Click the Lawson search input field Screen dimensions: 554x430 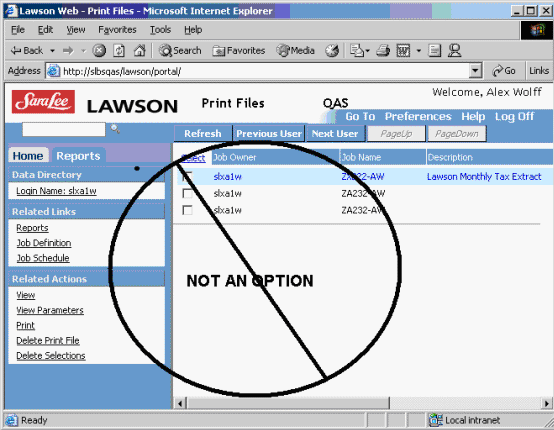point(64,129)
